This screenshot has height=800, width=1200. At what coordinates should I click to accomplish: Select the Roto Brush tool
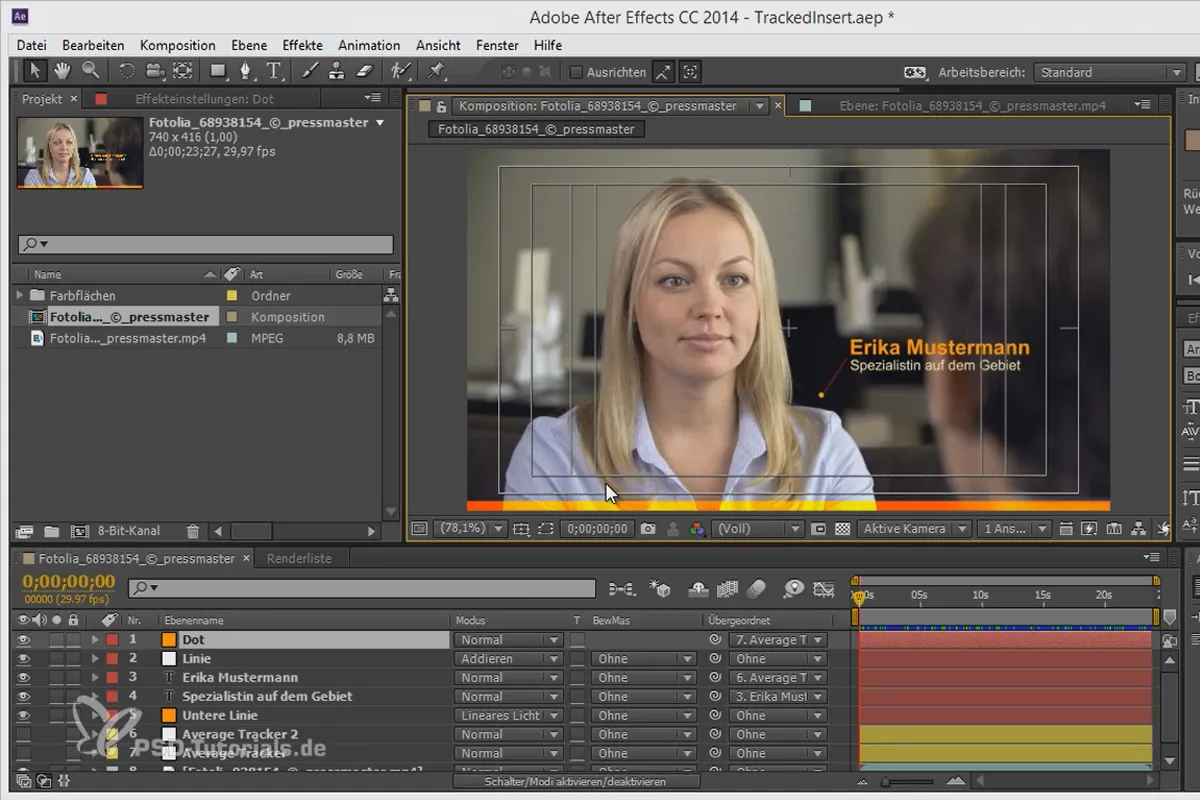pyautogui.click(x=400, y=71)
